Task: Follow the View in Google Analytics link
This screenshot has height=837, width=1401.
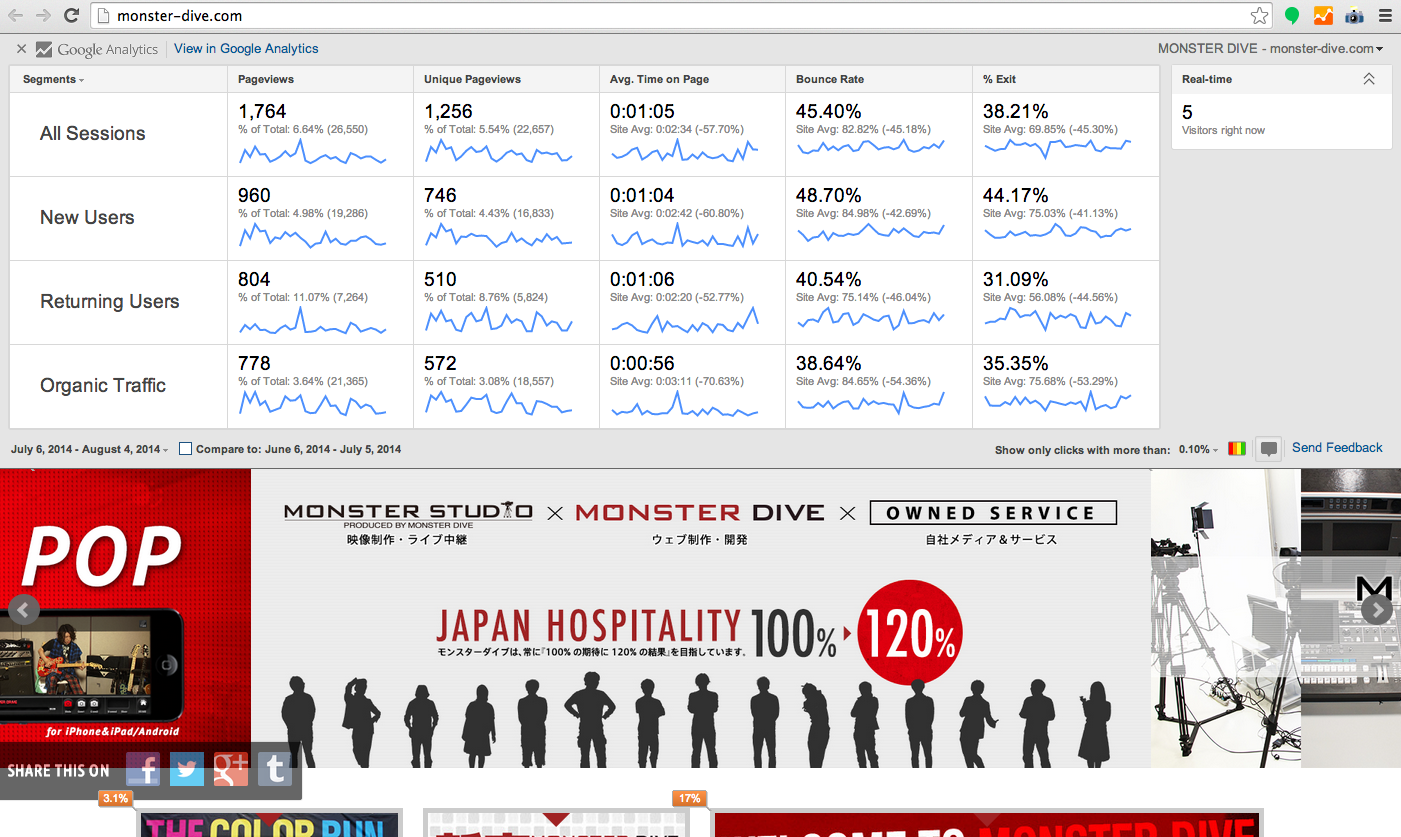Action: pyautogui.click(x=246, y=48)
